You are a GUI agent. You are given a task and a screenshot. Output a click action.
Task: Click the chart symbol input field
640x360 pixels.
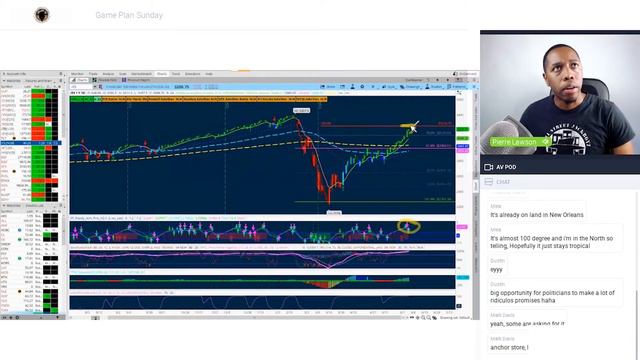tap(81, 87)
